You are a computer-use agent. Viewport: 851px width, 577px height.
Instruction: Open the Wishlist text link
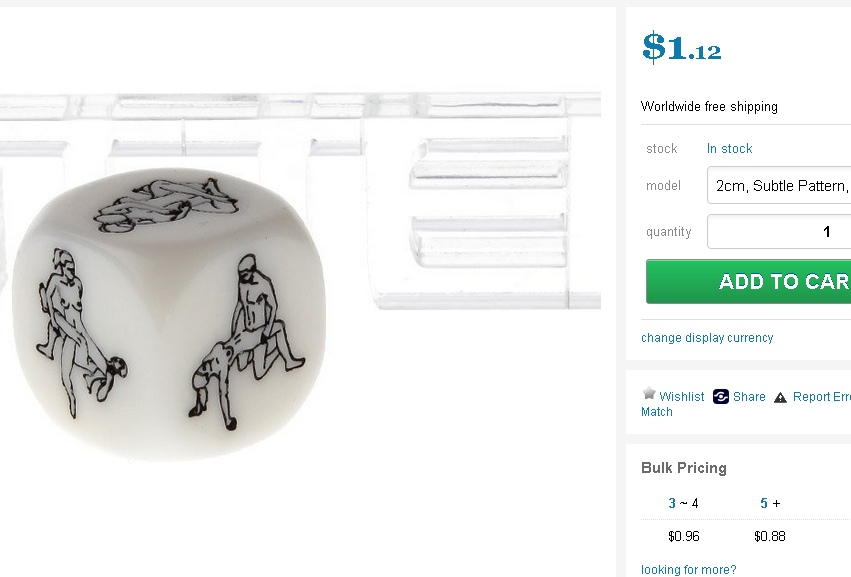[682, 397]
